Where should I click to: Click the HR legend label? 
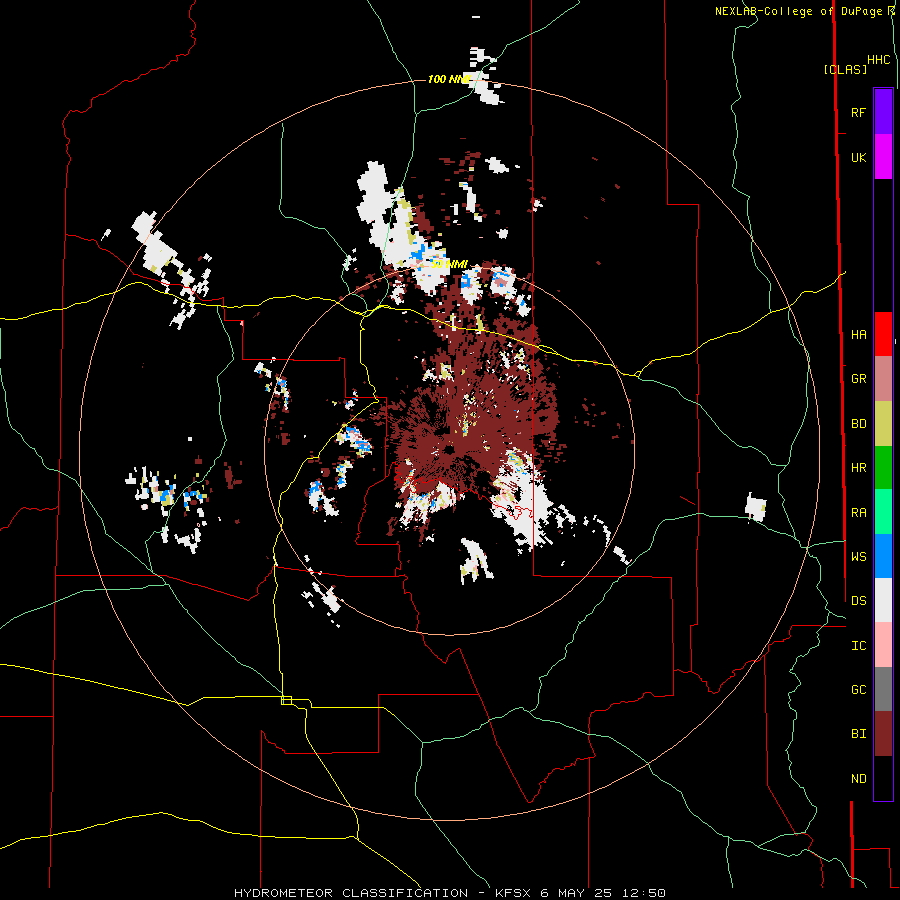(x=858, y=468)
